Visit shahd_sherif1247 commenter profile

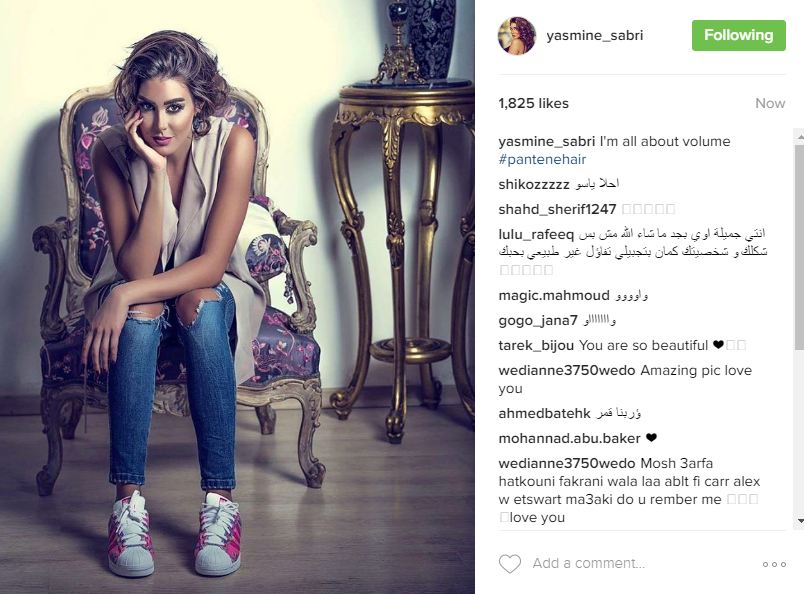pos(557,209)
